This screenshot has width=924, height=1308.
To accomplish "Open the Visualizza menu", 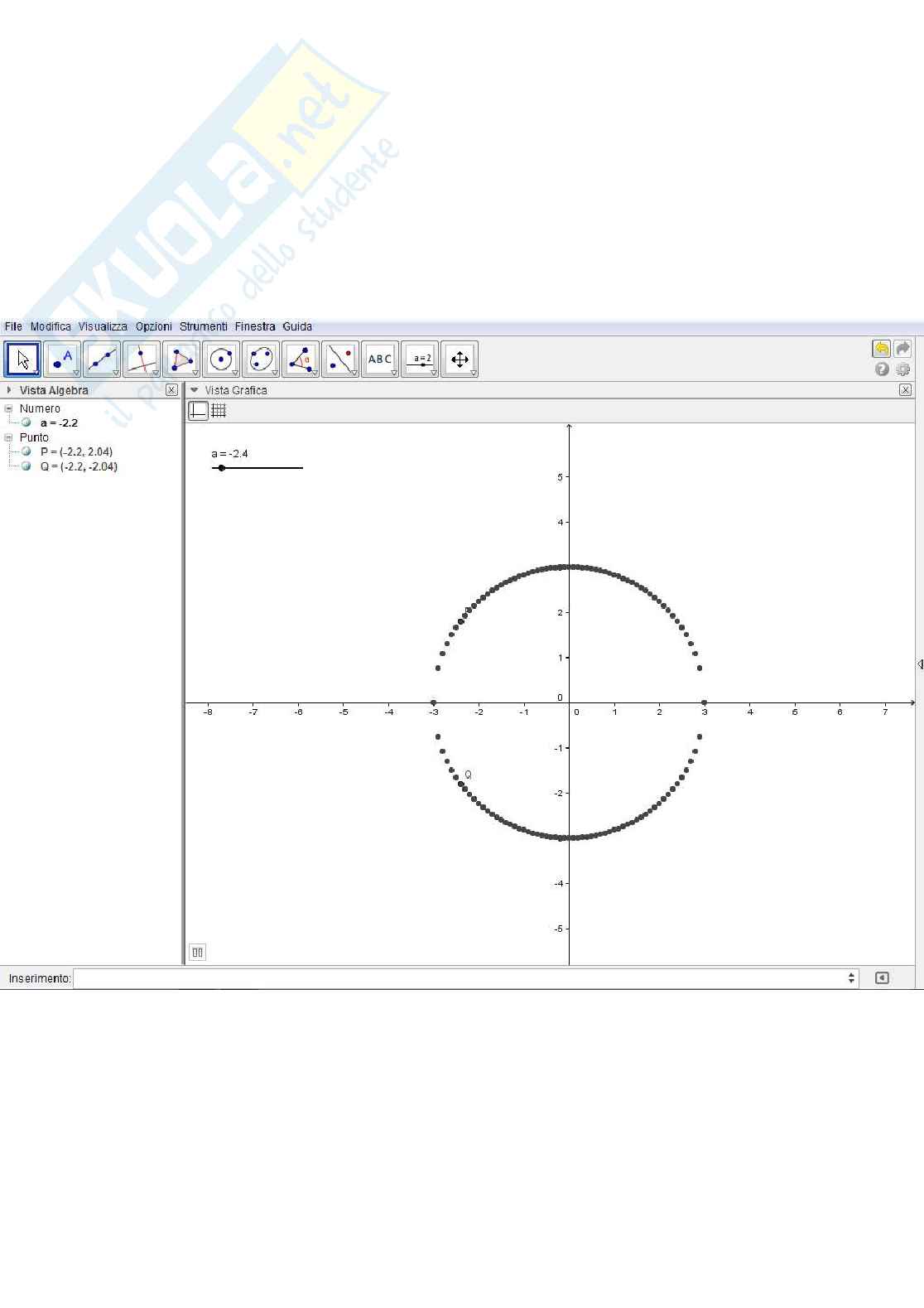I will click(103, 326).
